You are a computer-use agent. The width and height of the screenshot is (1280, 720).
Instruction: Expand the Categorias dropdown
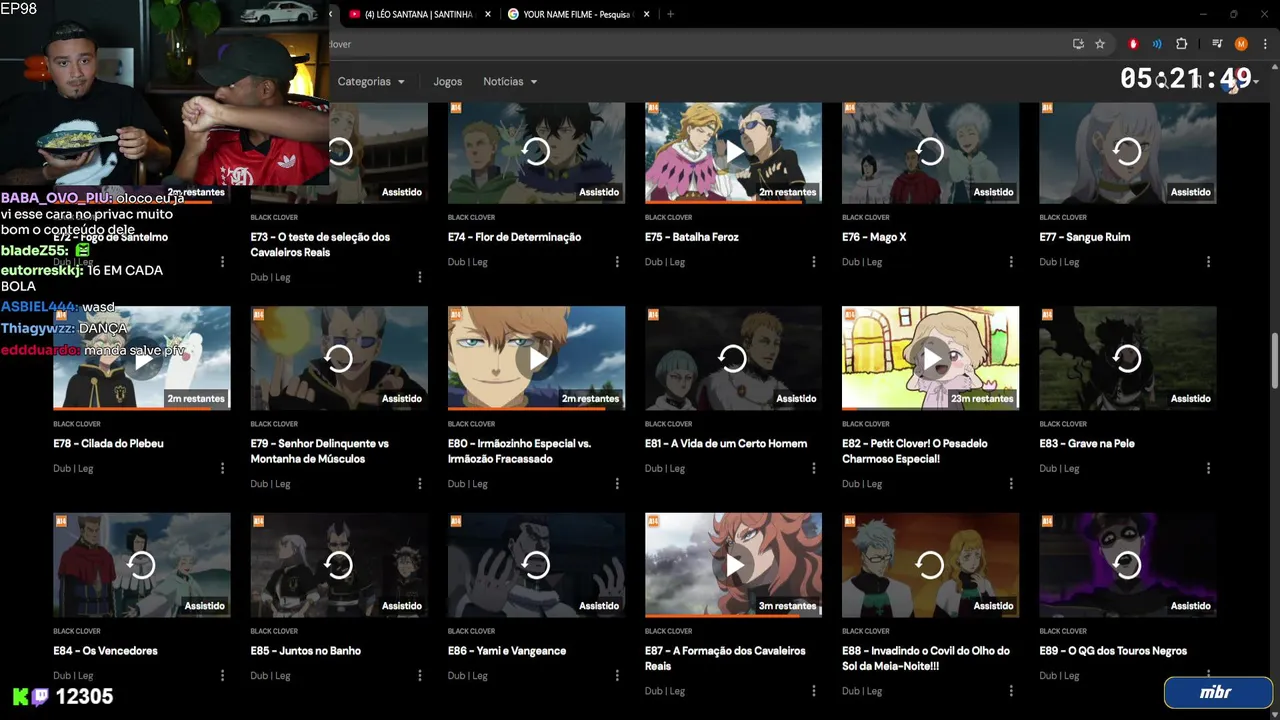pyautogui.click(x=371, y=82)
